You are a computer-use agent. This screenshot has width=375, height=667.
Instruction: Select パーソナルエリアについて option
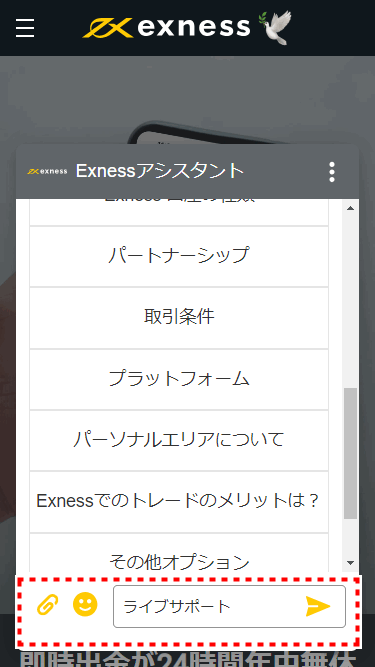[179, 441]
